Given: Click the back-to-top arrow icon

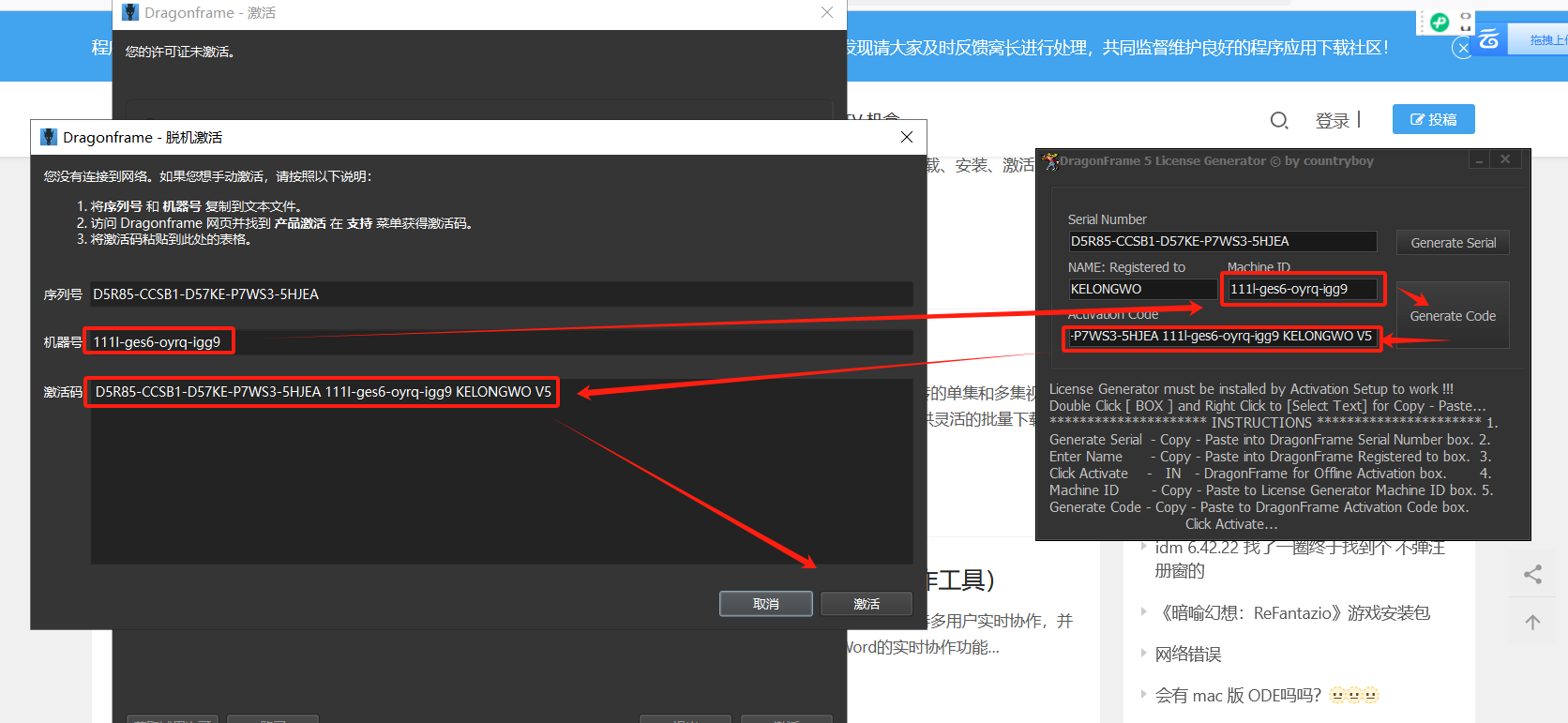Looking at the screenshot, I should tap(1532, 622).
